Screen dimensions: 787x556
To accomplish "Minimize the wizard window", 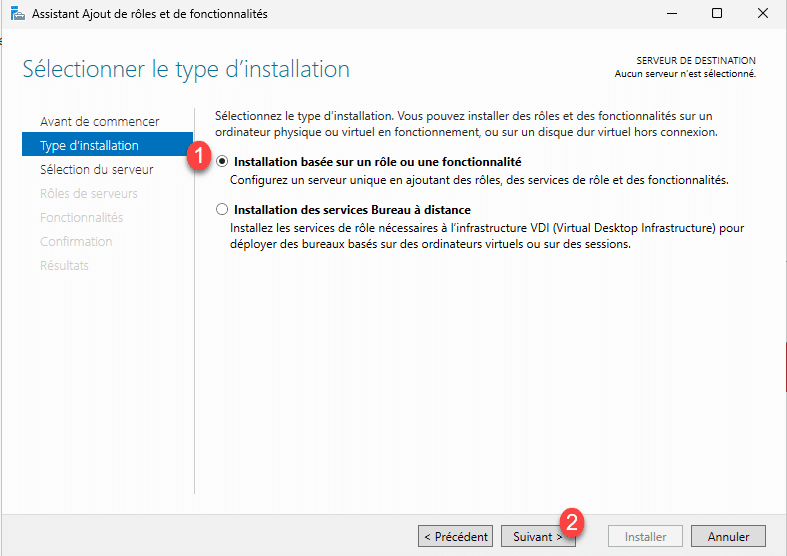I will [x=672, y=14].
